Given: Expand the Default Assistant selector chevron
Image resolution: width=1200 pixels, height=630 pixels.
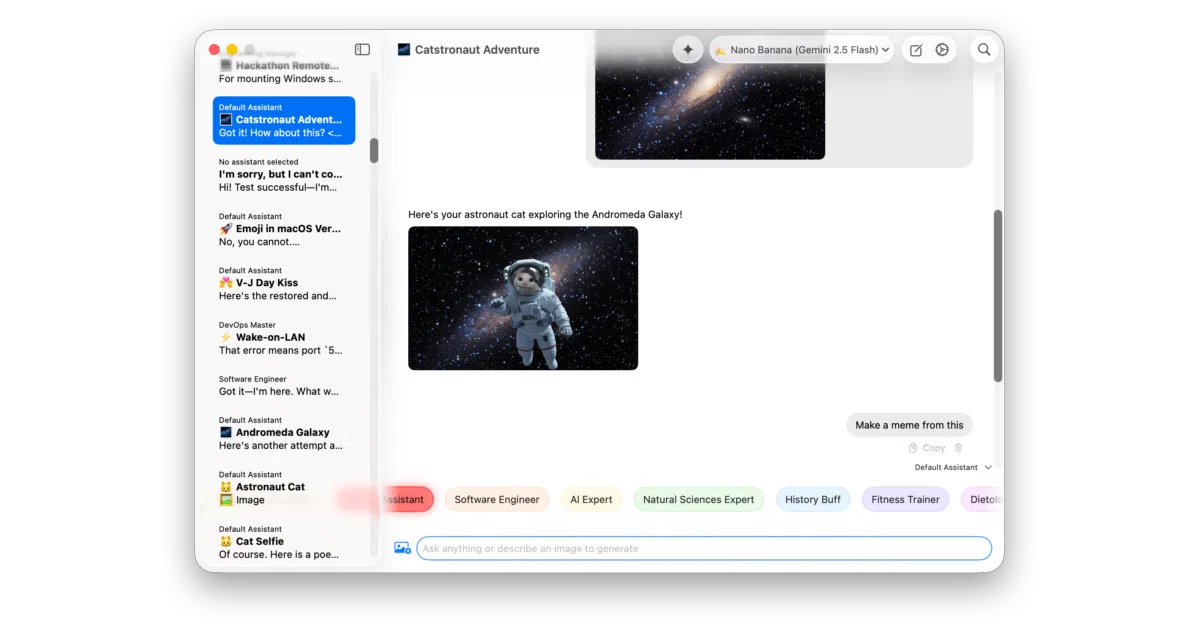Looking at the screenshot, I should [988, 467].
